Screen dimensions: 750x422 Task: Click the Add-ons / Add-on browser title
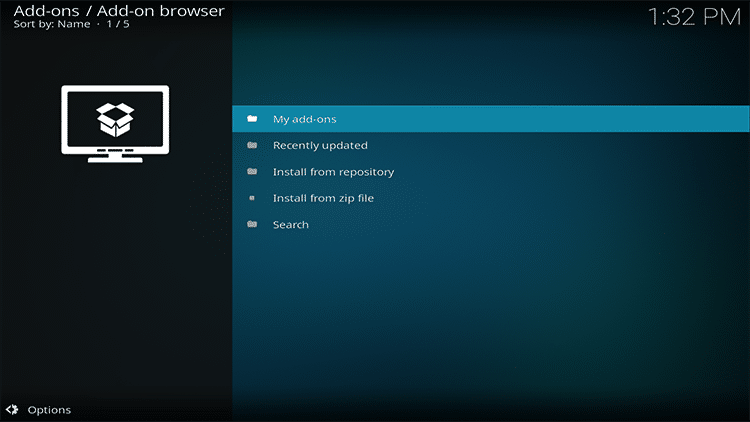[119, 11]
